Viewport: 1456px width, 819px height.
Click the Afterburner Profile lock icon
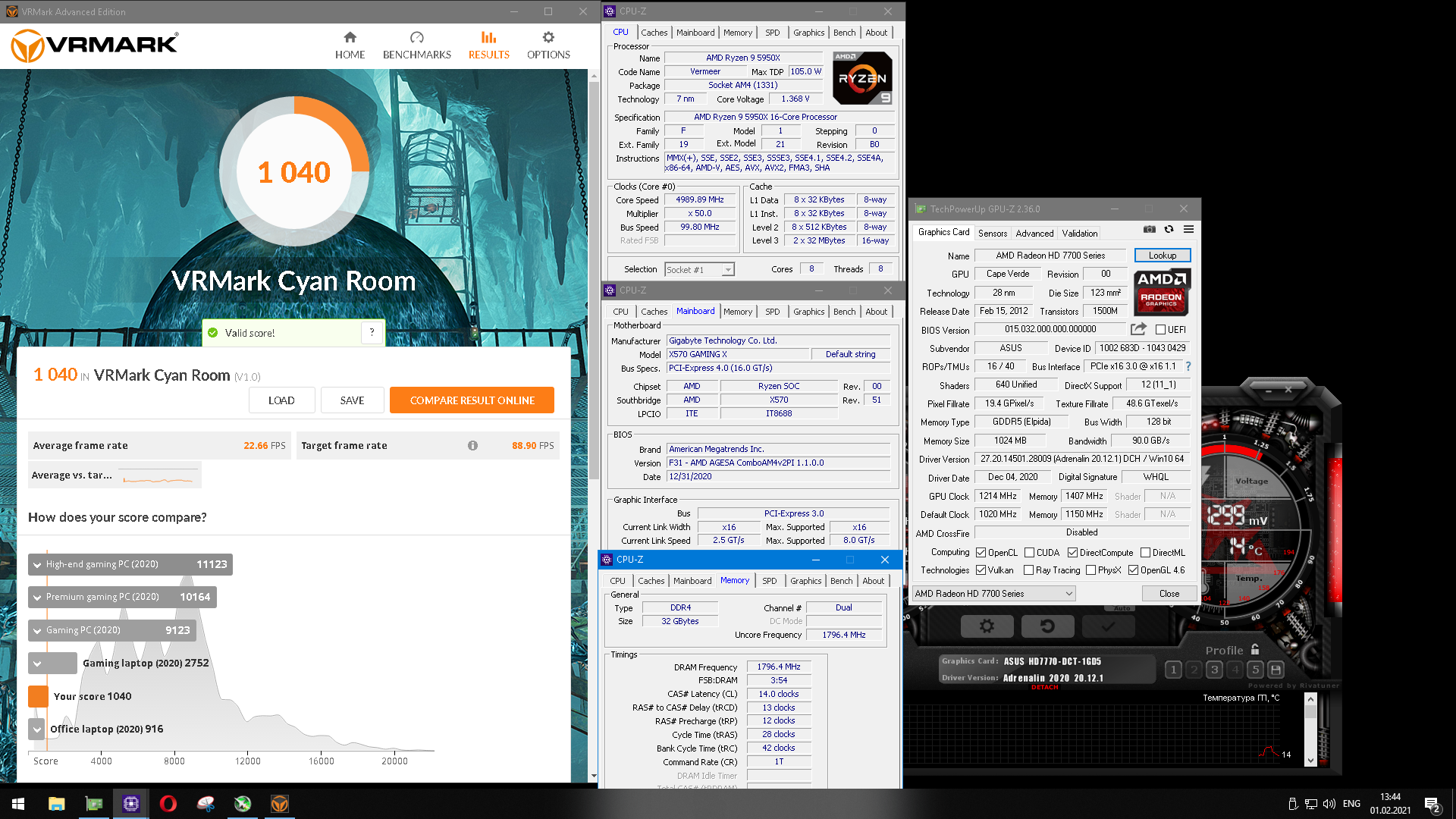click(1255, 650)
